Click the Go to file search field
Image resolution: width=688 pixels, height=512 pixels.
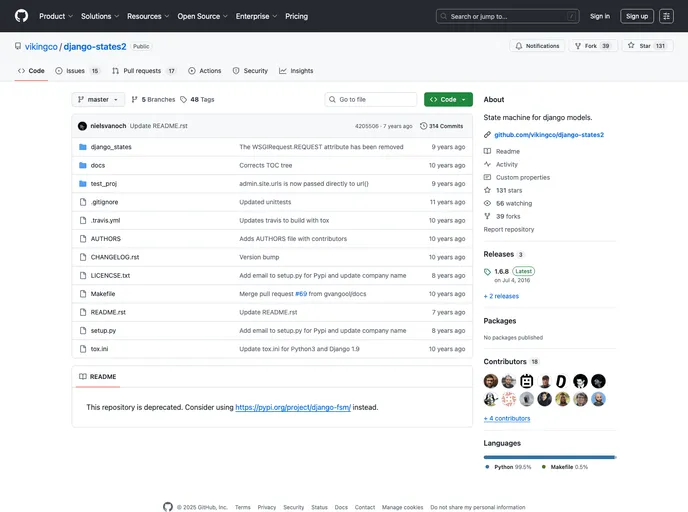pos(370,100)
